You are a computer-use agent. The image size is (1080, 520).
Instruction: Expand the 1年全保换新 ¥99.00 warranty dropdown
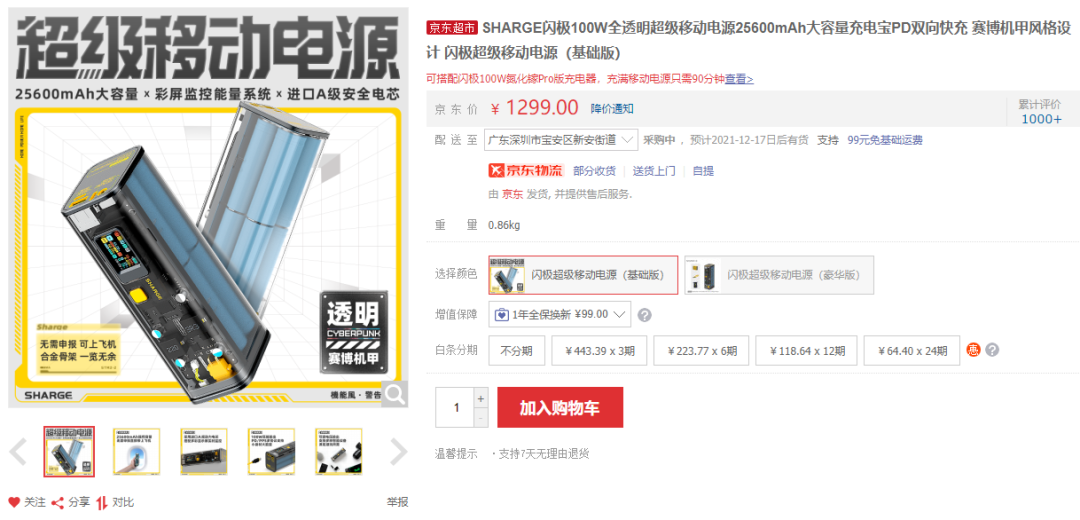point(559,314)
